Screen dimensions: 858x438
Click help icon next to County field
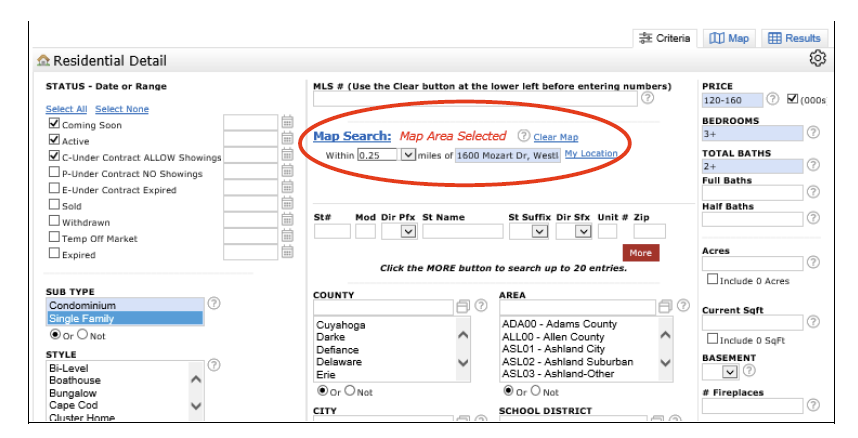[480, 306]
